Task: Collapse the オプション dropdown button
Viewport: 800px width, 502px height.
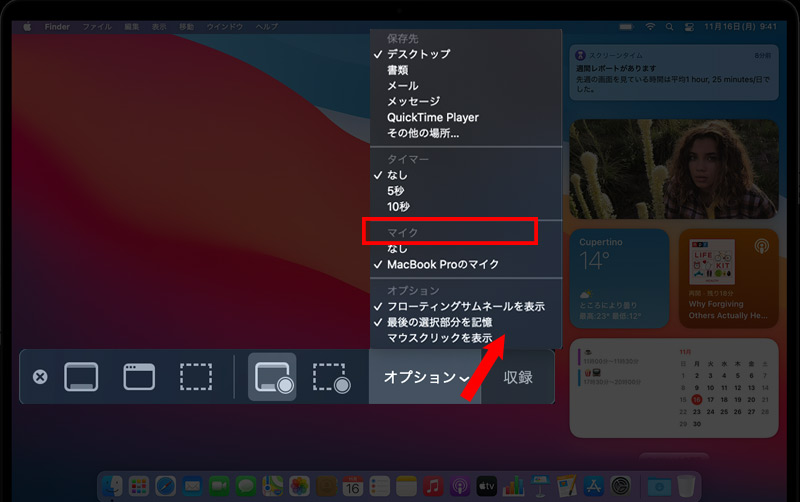Action: pyautogui.click(x=425, y=377)
